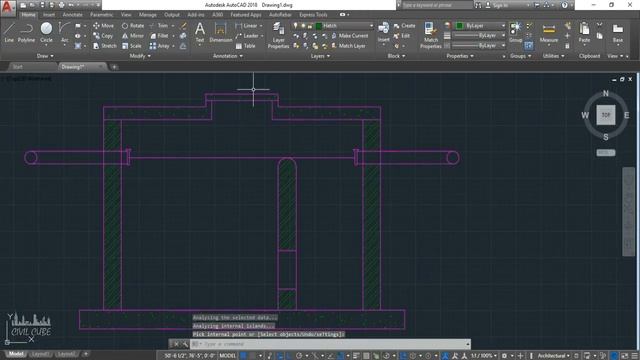
Task: Open the Insert ribbon tab
Action: tap(49, 15)
